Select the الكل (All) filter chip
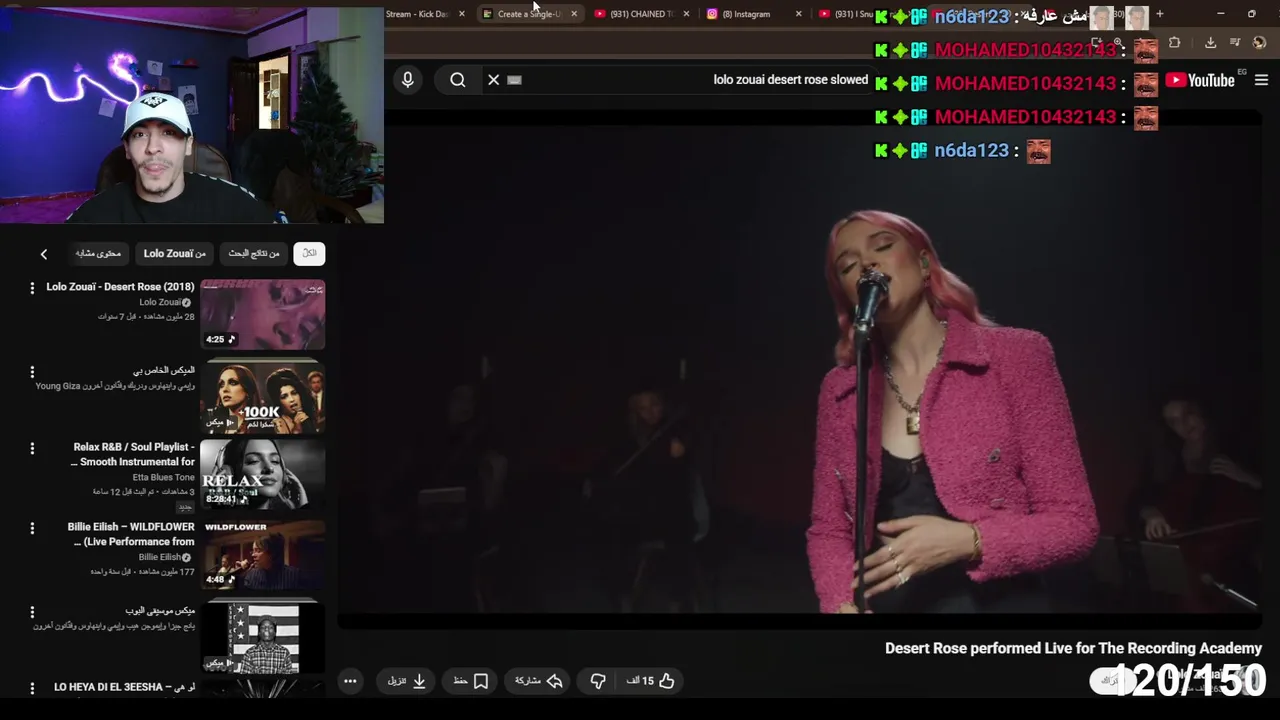1280x720 pixels. [309, 254]
